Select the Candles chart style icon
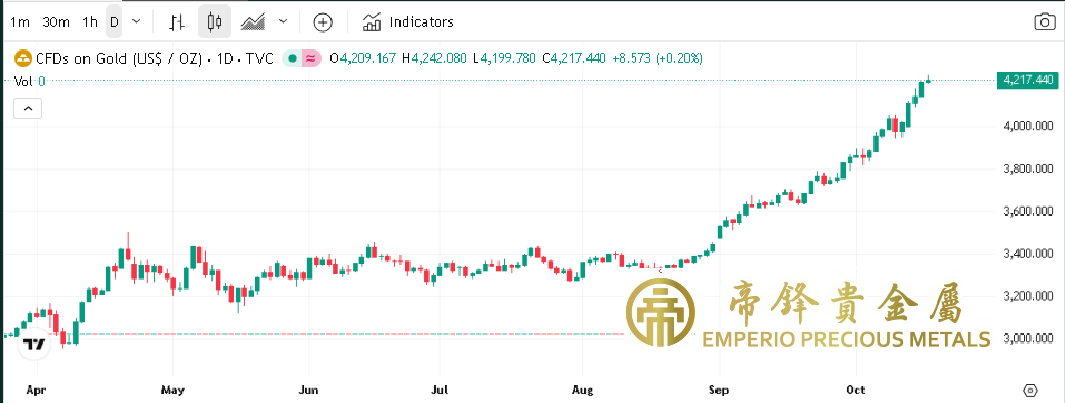The height and width of the screenshot is (404, 1065). click(213, 21)
